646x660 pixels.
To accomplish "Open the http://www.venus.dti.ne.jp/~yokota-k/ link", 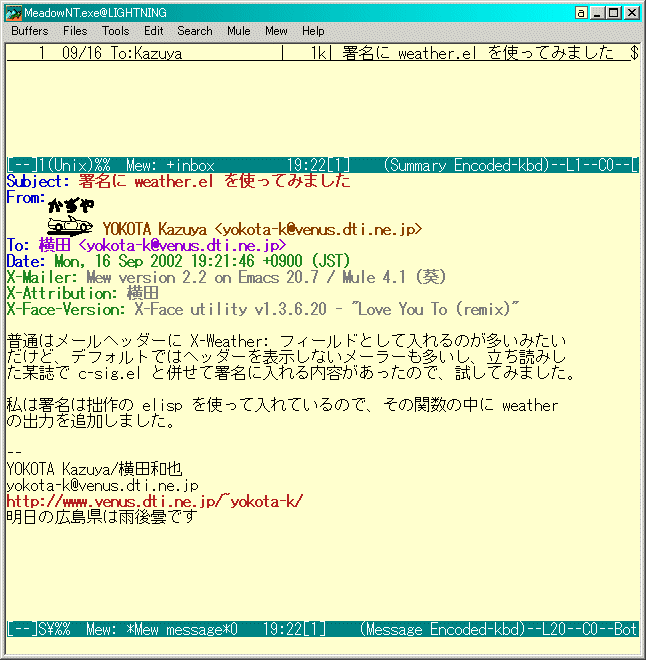I will click(154, 502).
